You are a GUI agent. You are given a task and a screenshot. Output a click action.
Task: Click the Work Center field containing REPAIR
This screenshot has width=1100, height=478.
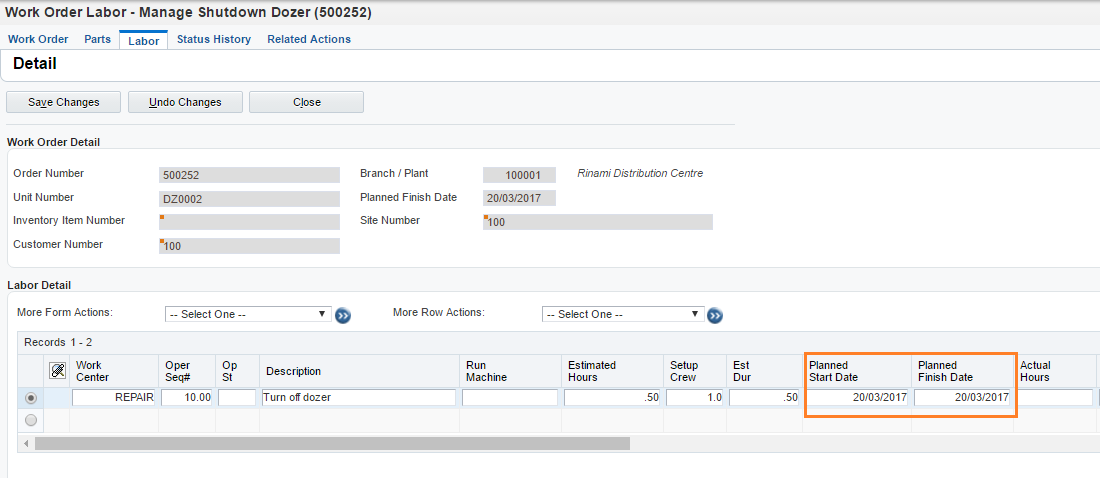114,398
